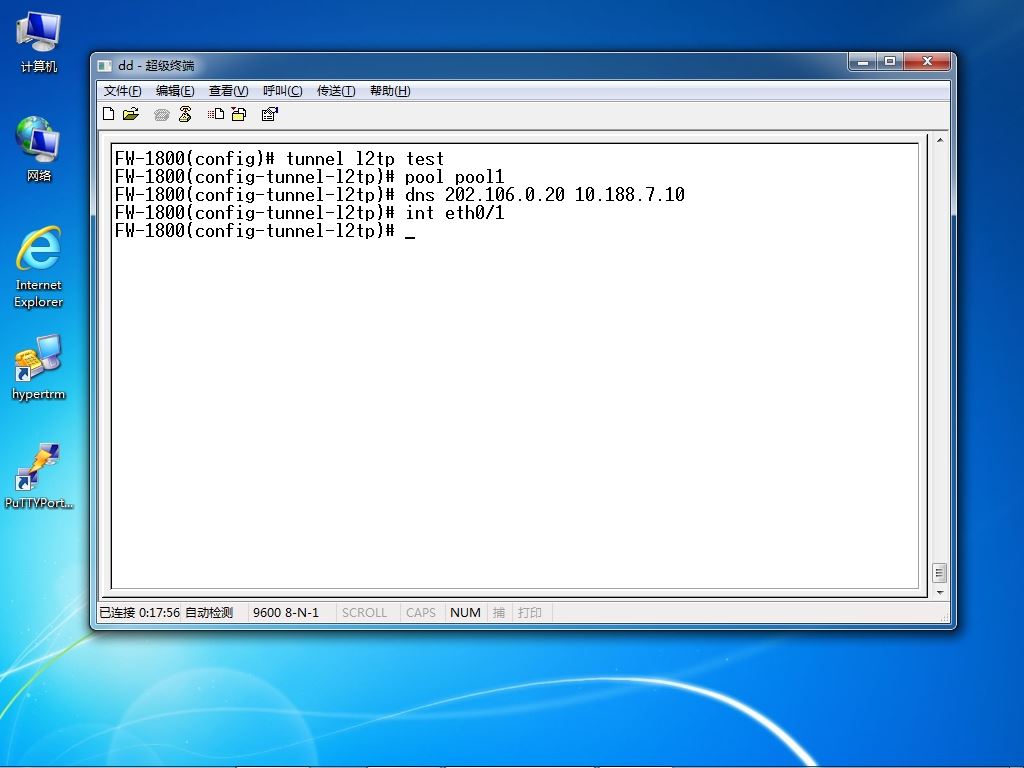Click the NUM indicator in status bar

465,613
